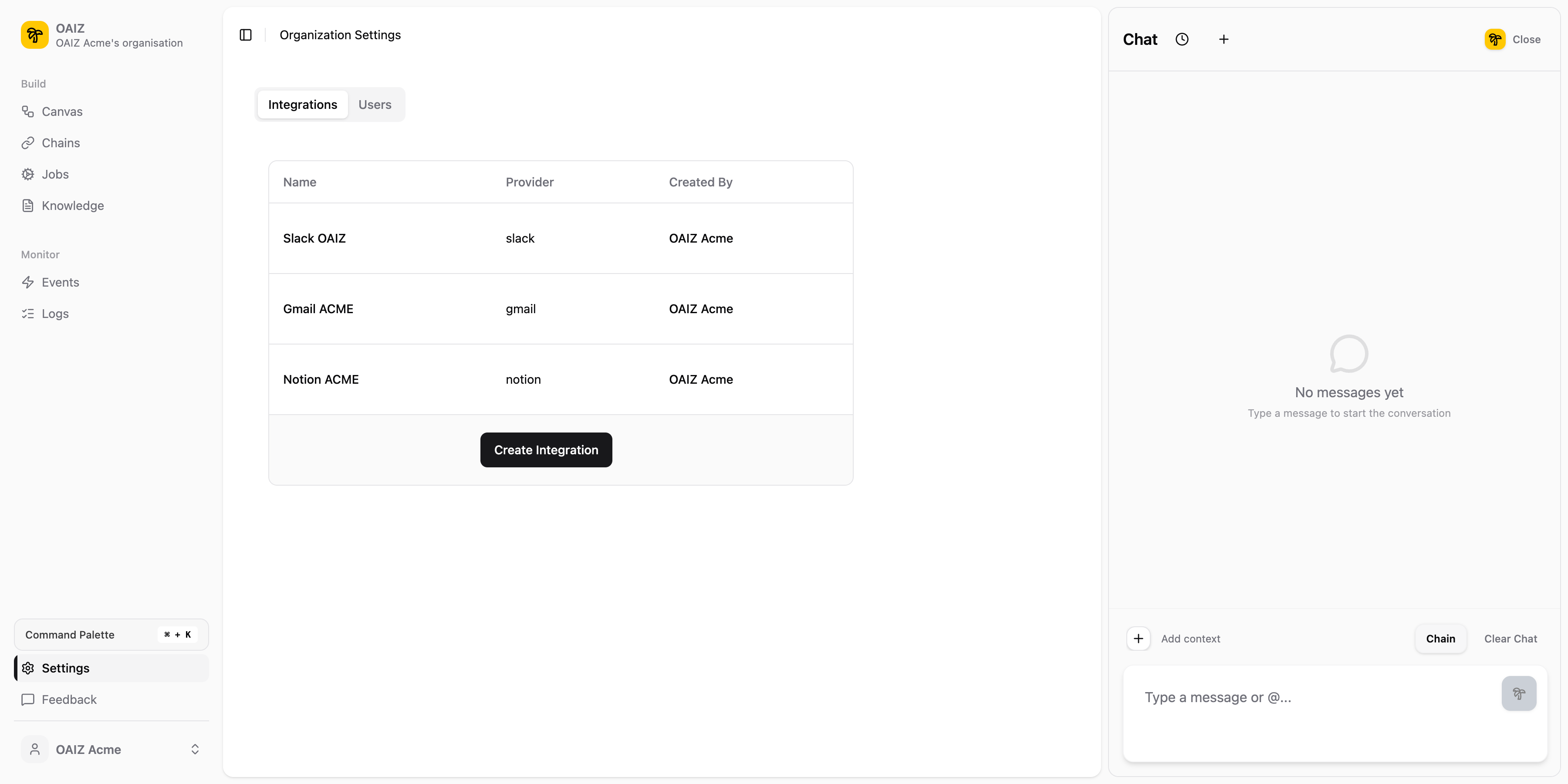Toggle the sidebar collapse button
This screenshot has height=784, width=1568.
click(245, 35)
